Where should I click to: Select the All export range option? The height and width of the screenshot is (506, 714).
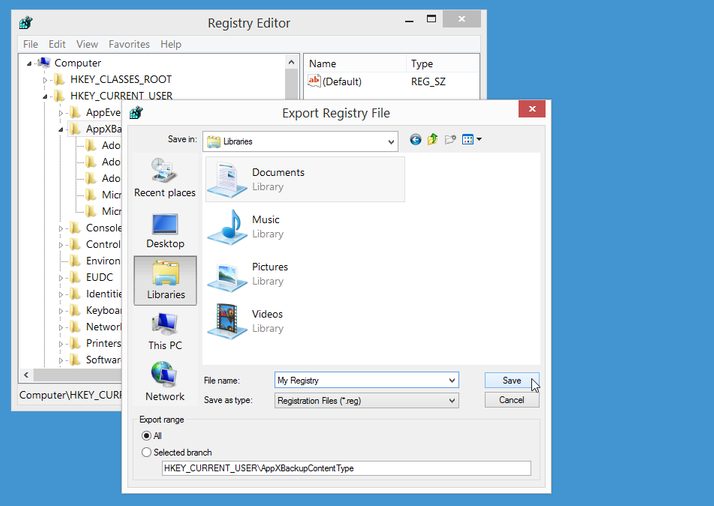[x=147, y=436]
